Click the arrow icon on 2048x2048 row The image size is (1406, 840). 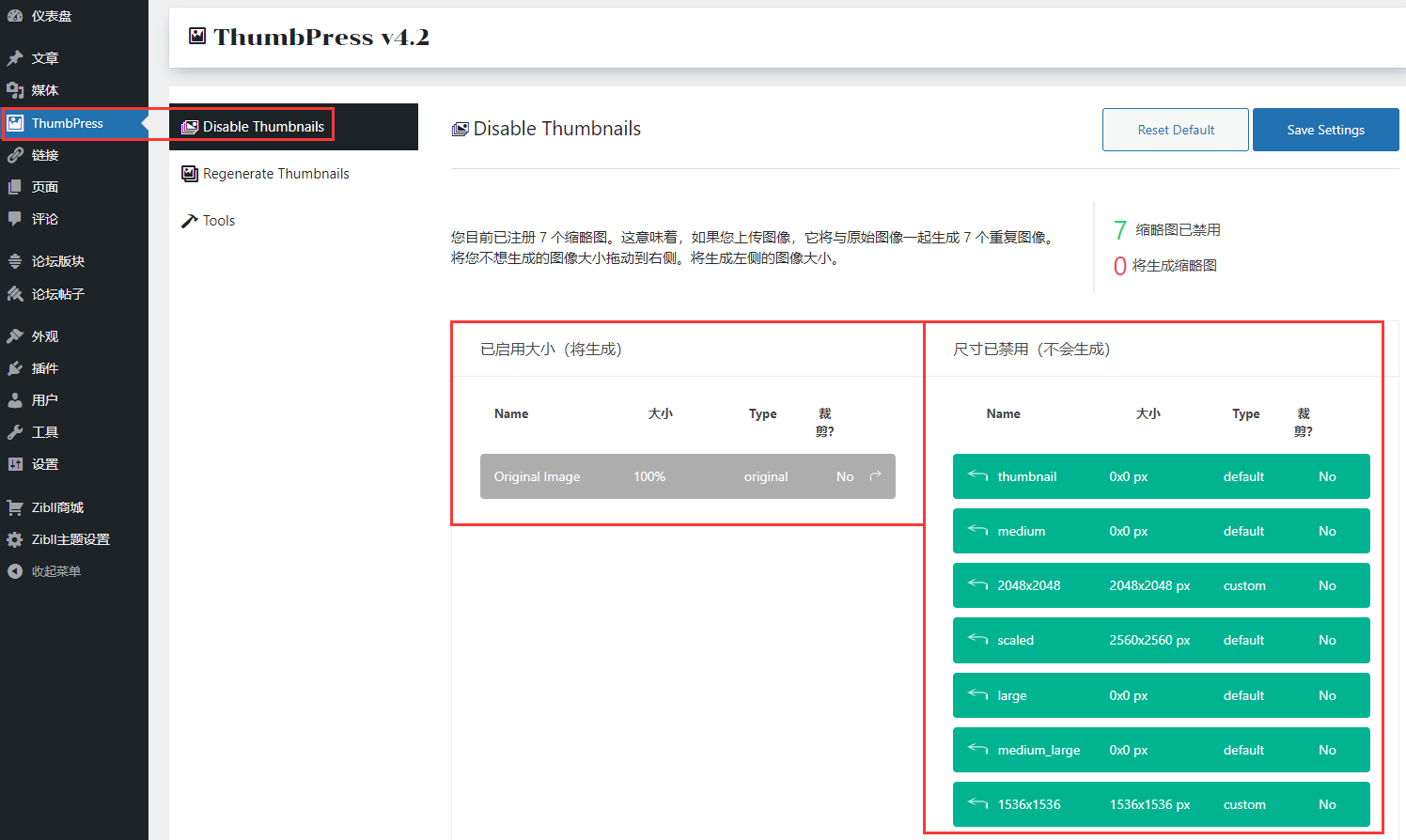[977, 584]
